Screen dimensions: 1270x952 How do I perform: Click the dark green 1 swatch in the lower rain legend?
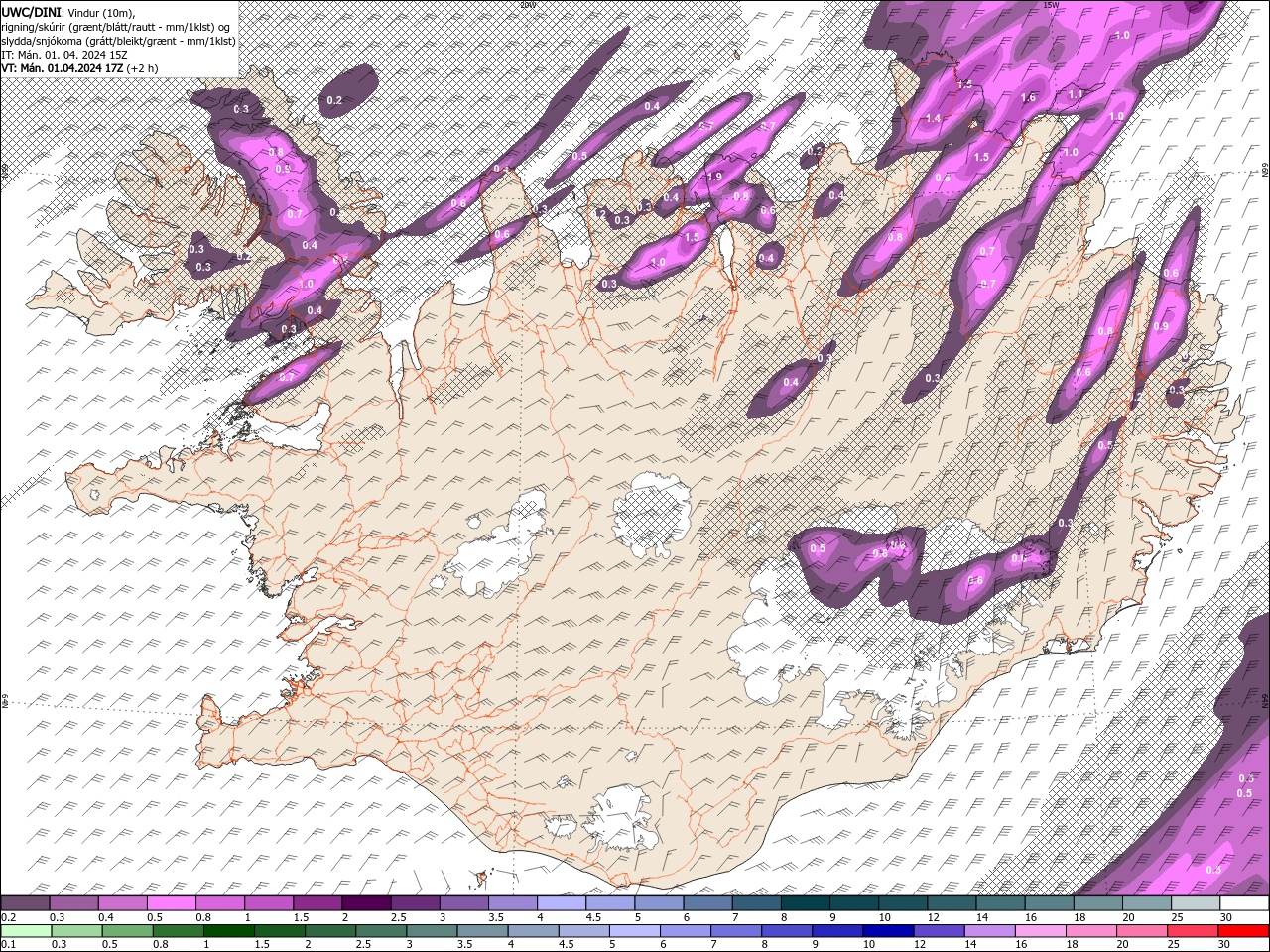click(x=228, y=930)
